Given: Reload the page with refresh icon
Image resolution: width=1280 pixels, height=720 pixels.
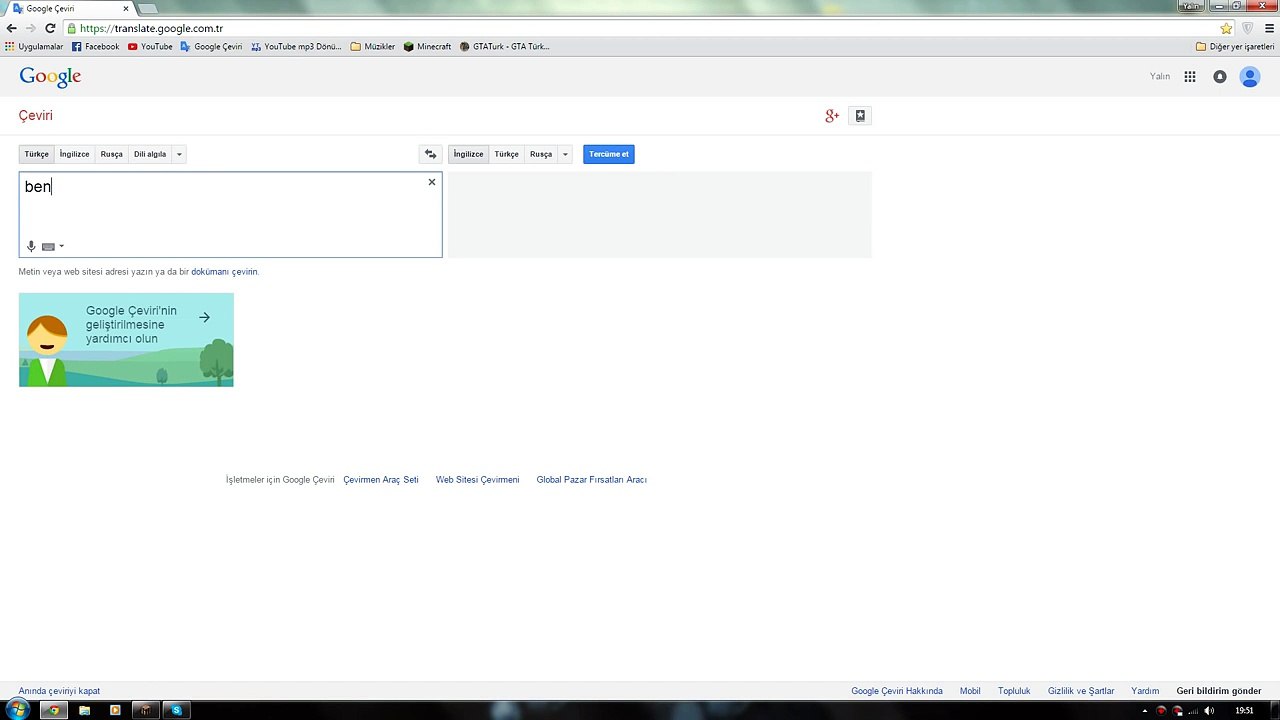Looking at the screenshot, I should [50, 29].
